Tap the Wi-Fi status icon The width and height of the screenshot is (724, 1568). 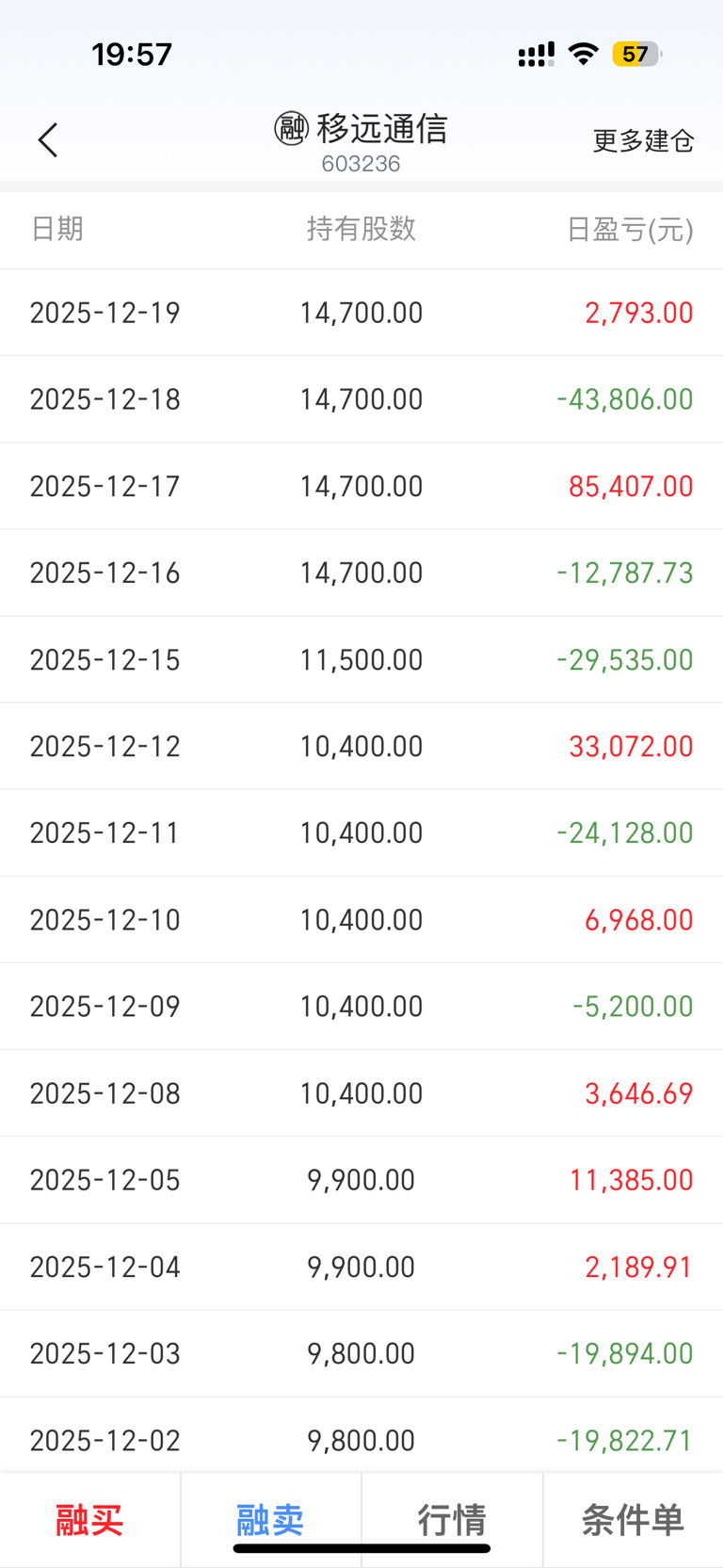[x=584, y=55]
